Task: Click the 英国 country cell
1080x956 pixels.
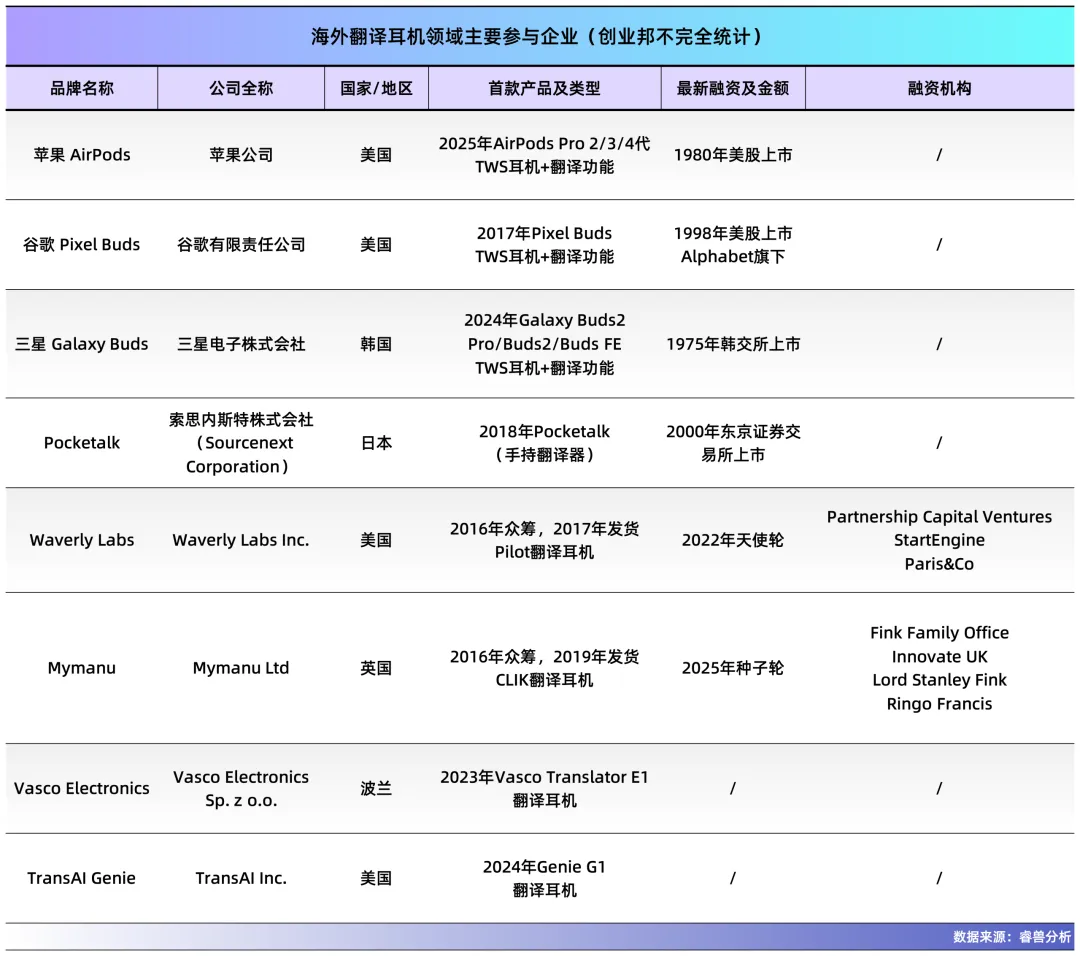Action: tap(376, 668)
